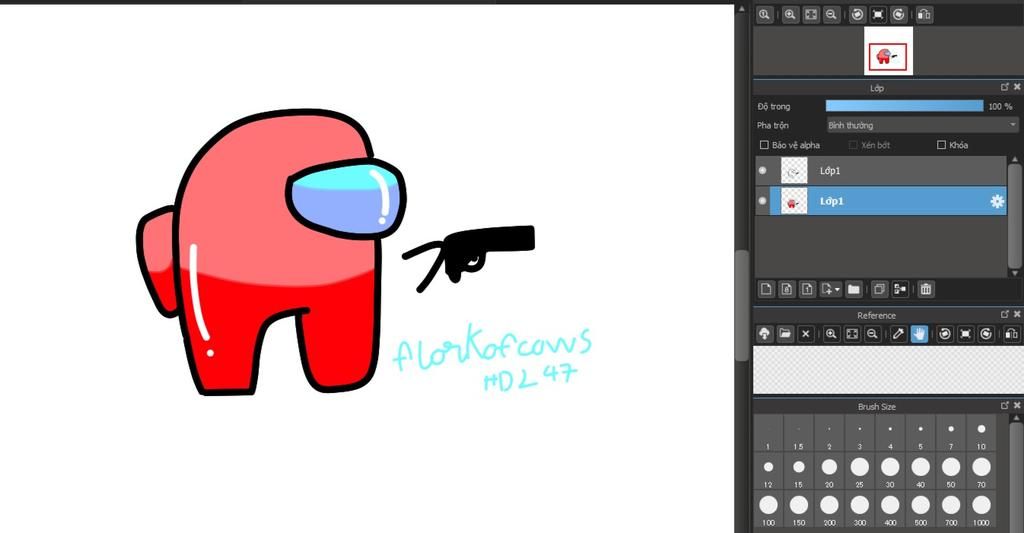
Task: Choose brush size 1000
Action: pos(981,509)
